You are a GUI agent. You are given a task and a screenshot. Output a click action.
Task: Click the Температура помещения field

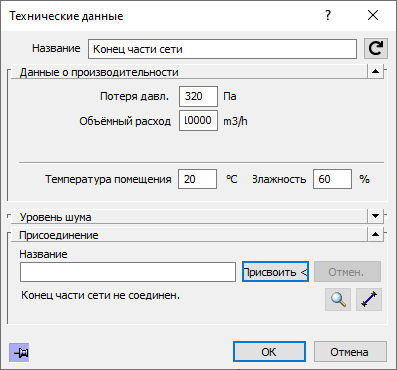pos(197,179)
